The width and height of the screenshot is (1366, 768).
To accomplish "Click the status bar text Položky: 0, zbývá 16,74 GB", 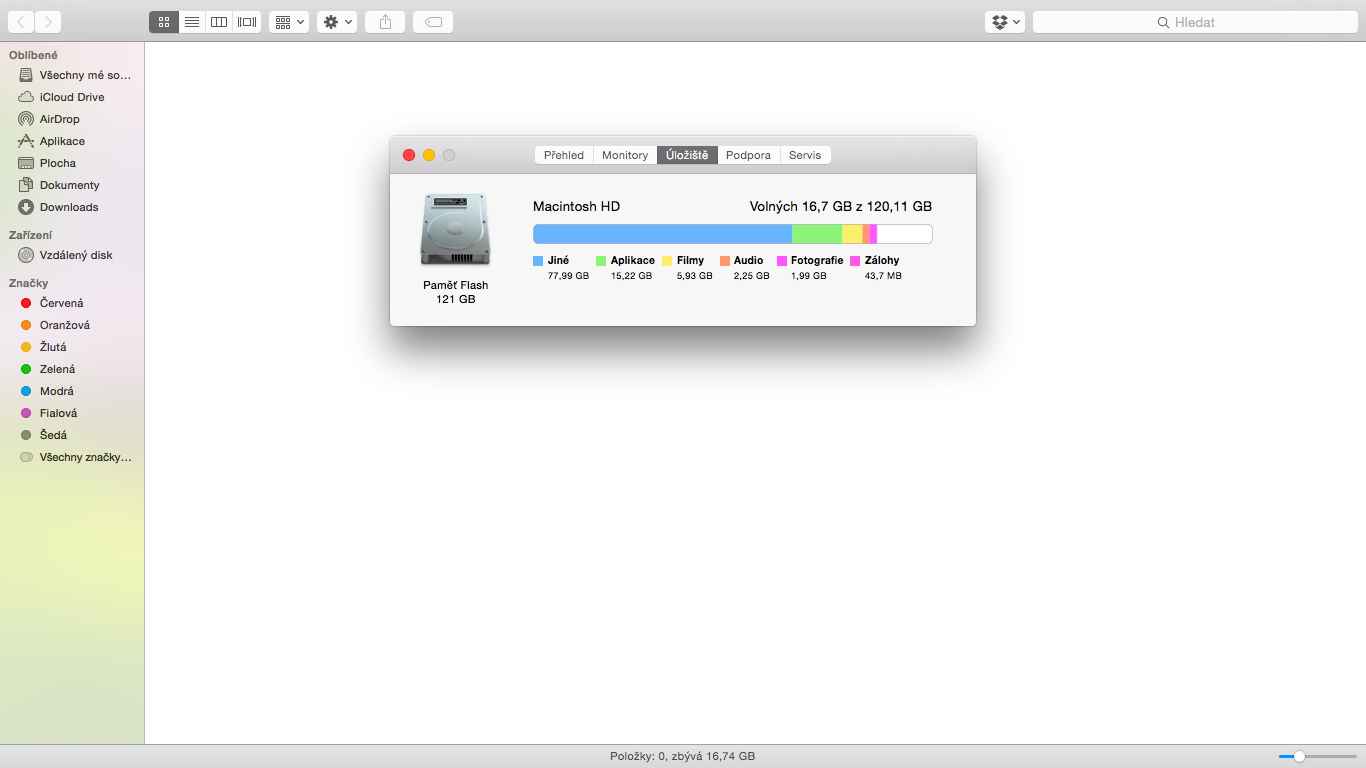I will [x=682, y=756].
